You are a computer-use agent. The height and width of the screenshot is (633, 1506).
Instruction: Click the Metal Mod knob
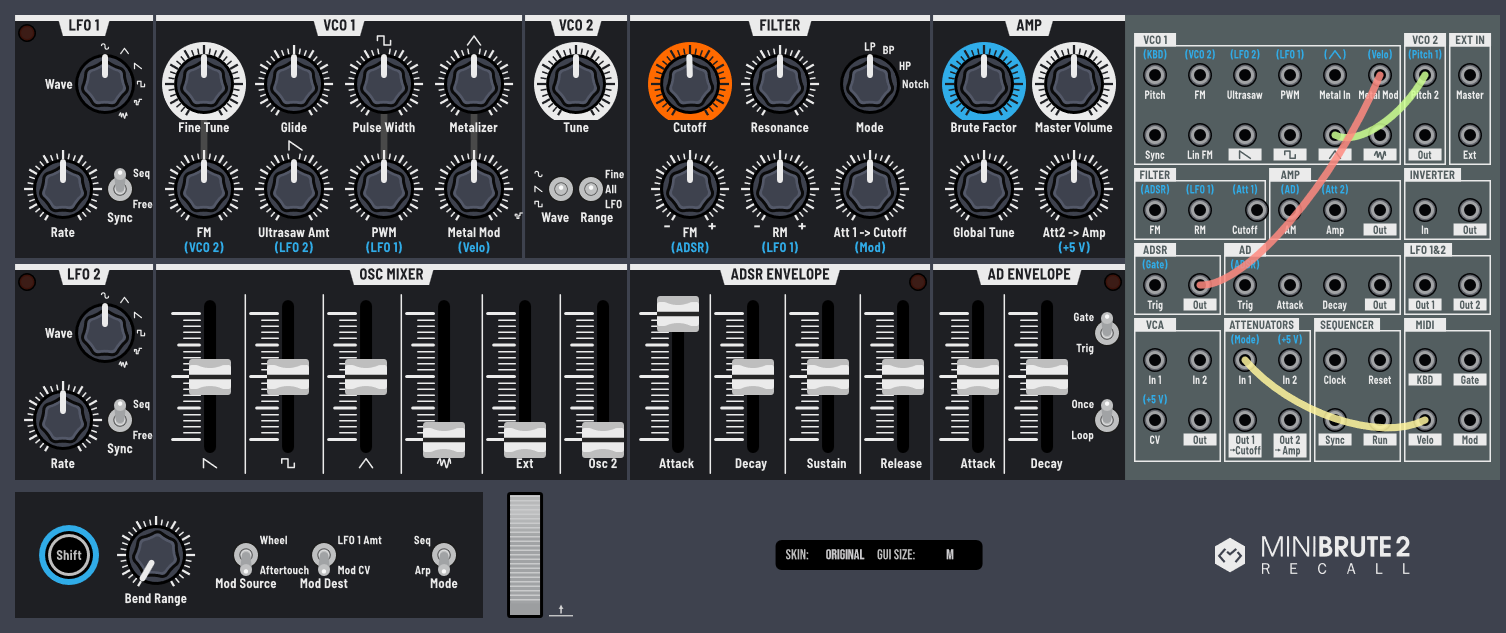tap(473, 187)
